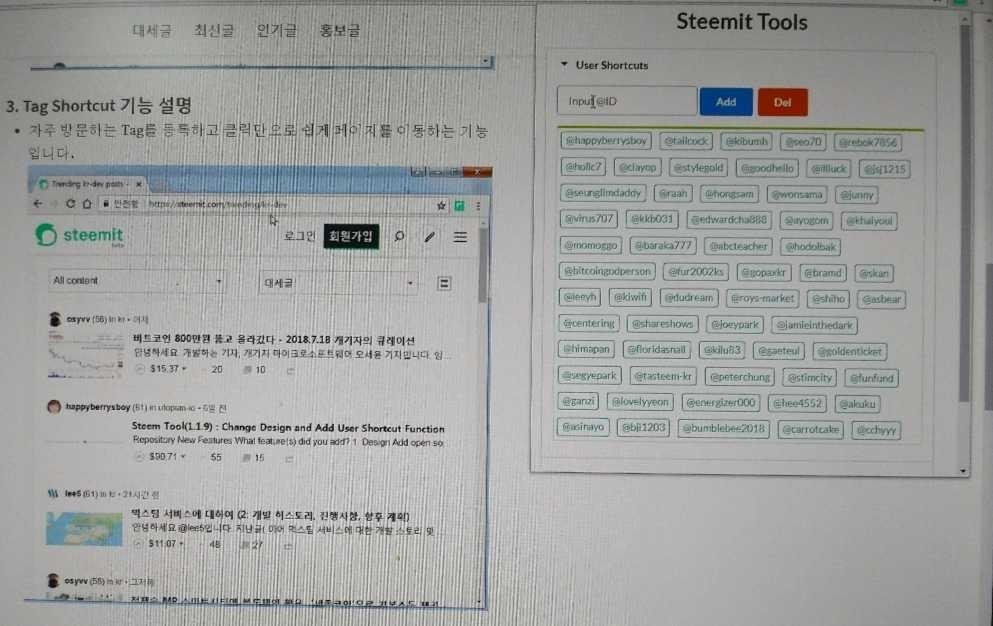Switch to the 인기글 tab
The height and width of the screenshot is (626, 993).
pyautogui.click(x=277, y=30)
